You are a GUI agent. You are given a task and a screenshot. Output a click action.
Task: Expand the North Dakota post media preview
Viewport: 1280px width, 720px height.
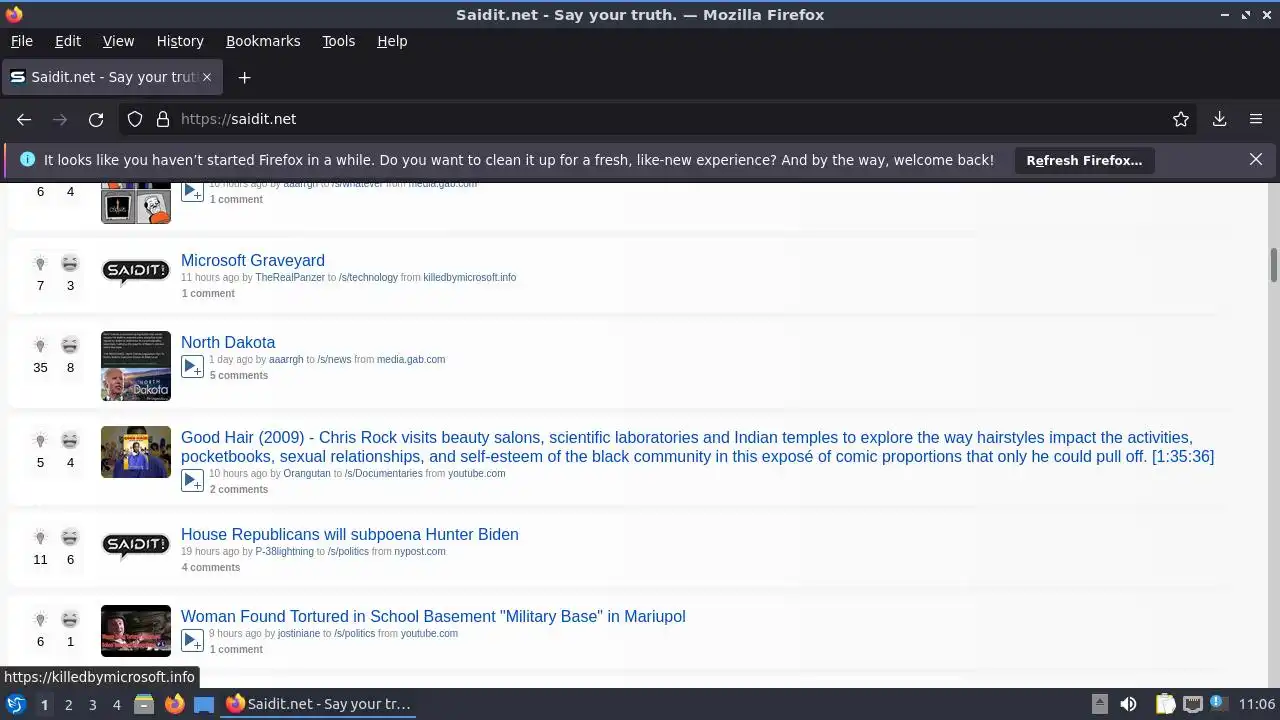pyautogui.click(x=193, y=366)
